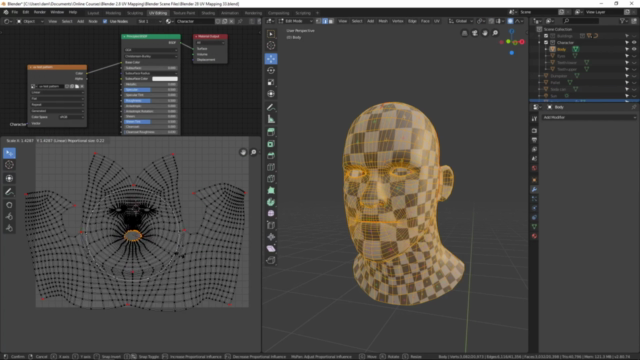Open the Edit Mode dropdown
Screen dimensions: 640x360
coord(296,21)
